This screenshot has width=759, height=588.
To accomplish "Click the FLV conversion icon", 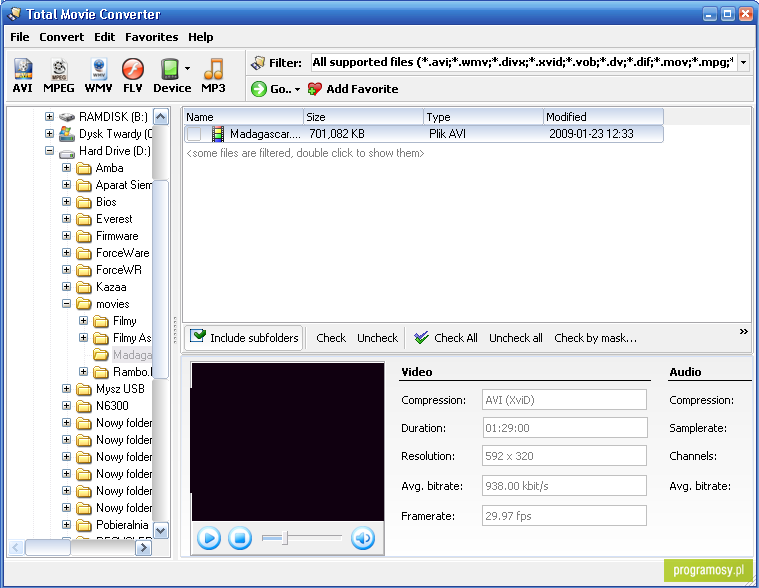I will (133, 75).
